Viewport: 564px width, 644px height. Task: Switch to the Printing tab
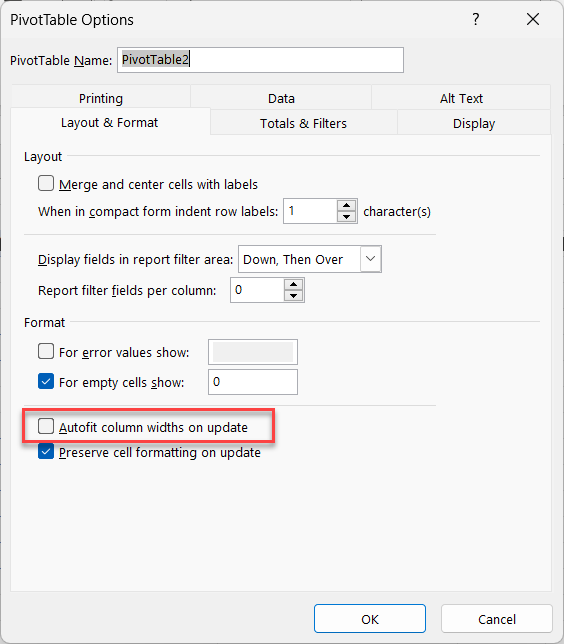tap(101, 98)
